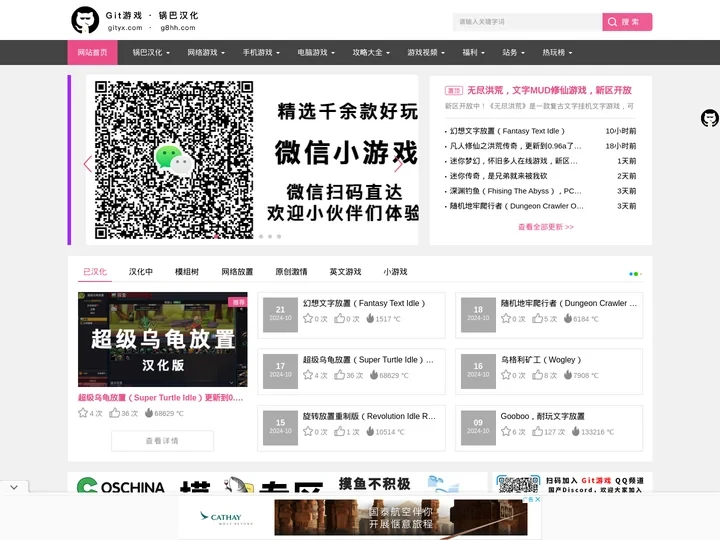Like the 幻想文字放置 card thumbs-up

(339, 318)
